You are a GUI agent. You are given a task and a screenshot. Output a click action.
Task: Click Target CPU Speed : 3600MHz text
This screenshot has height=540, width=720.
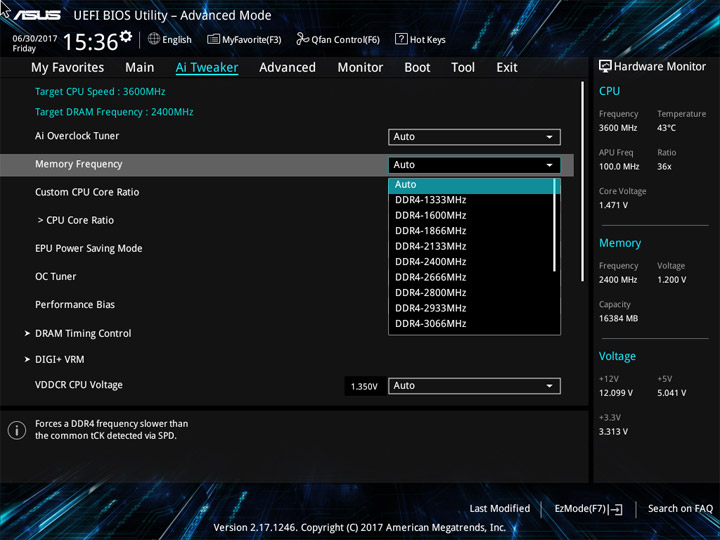[x=100, y=91]
